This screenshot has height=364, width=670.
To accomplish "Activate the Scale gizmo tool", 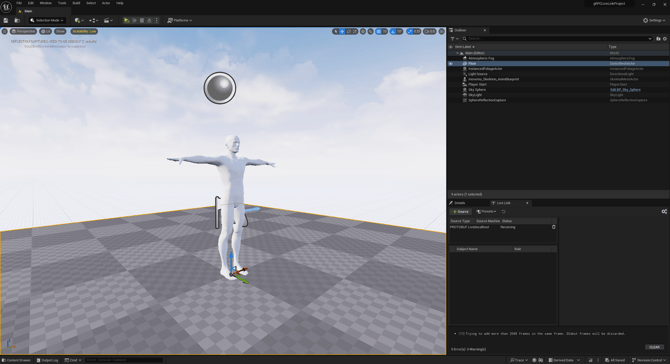I will tap(355, 31).
